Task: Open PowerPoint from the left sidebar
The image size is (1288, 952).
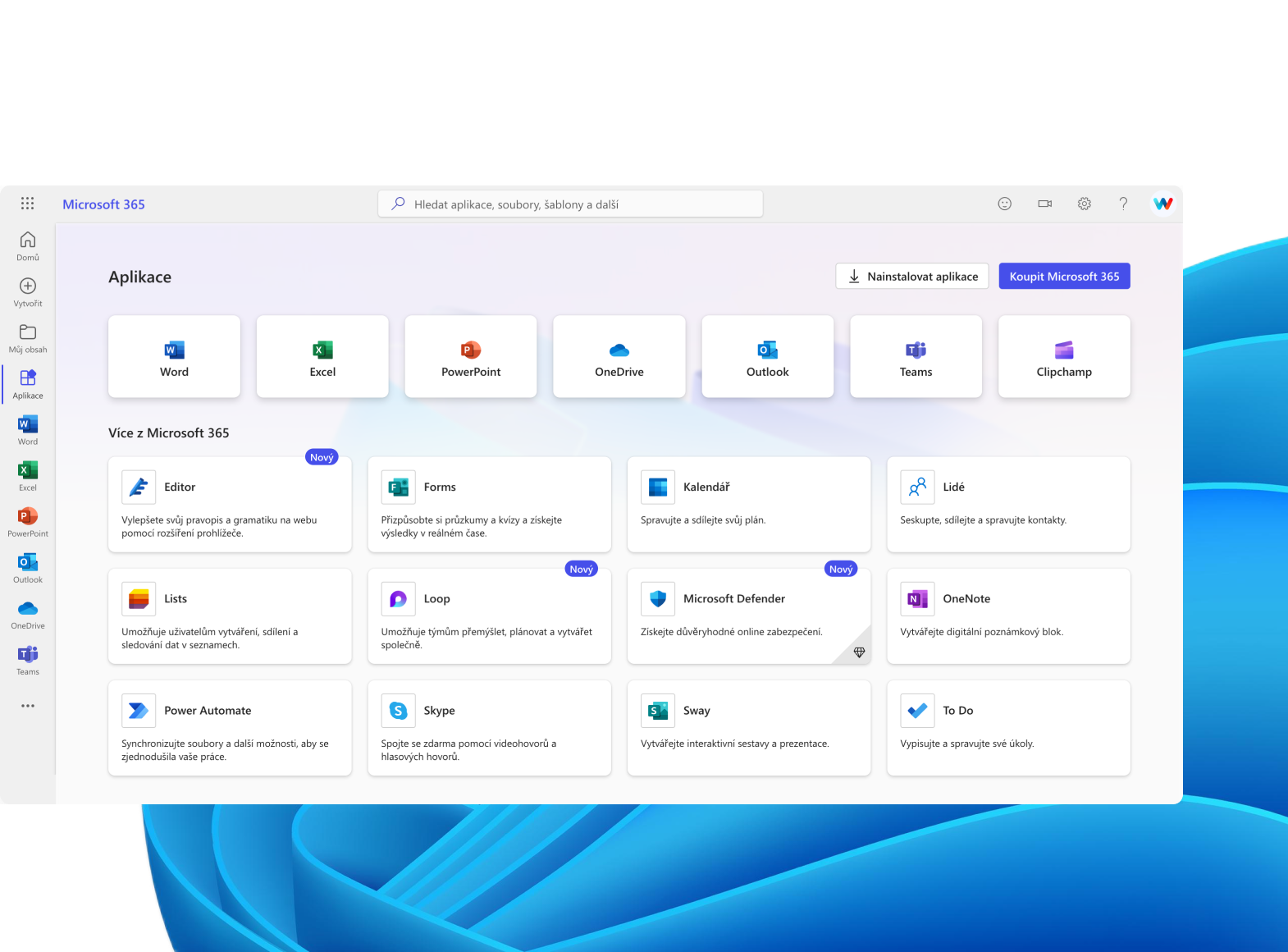Action: (28, 522)
